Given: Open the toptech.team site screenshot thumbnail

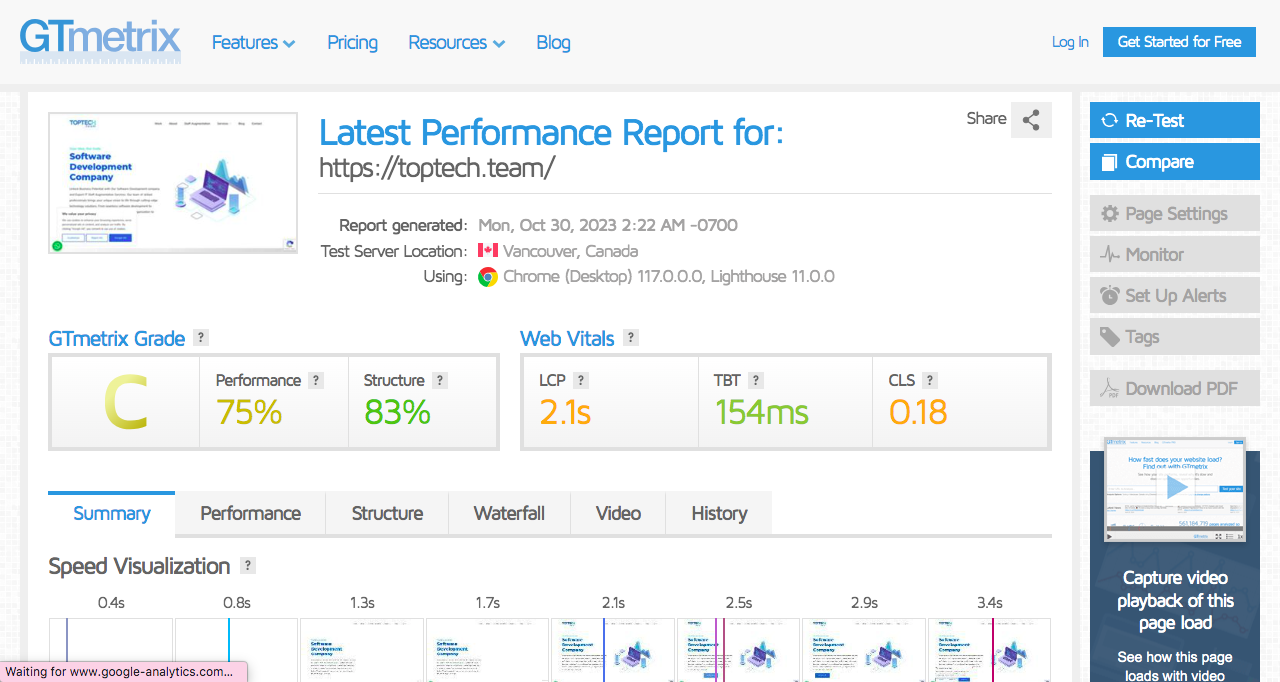Looking at the screenshot, I should point(173,183).
